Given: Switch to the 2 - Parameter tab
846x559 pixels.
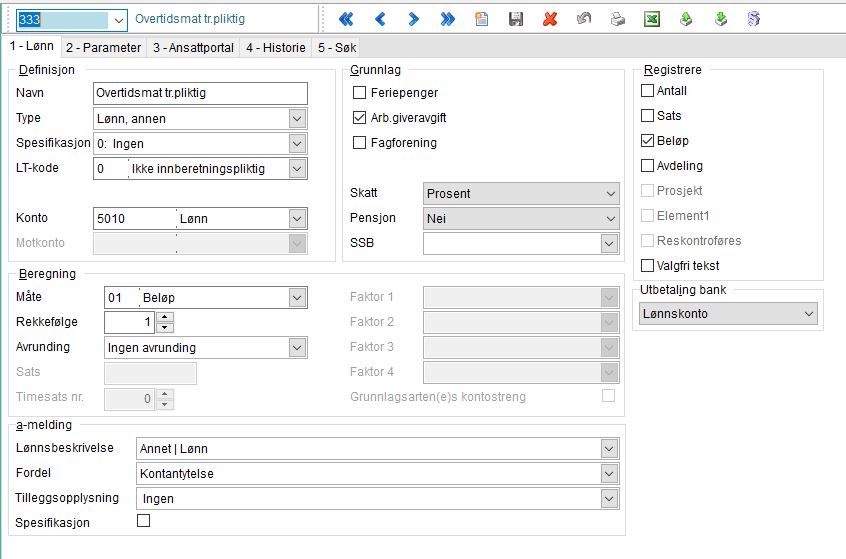Looking at the screenshot, I should [x=103, y=48].
